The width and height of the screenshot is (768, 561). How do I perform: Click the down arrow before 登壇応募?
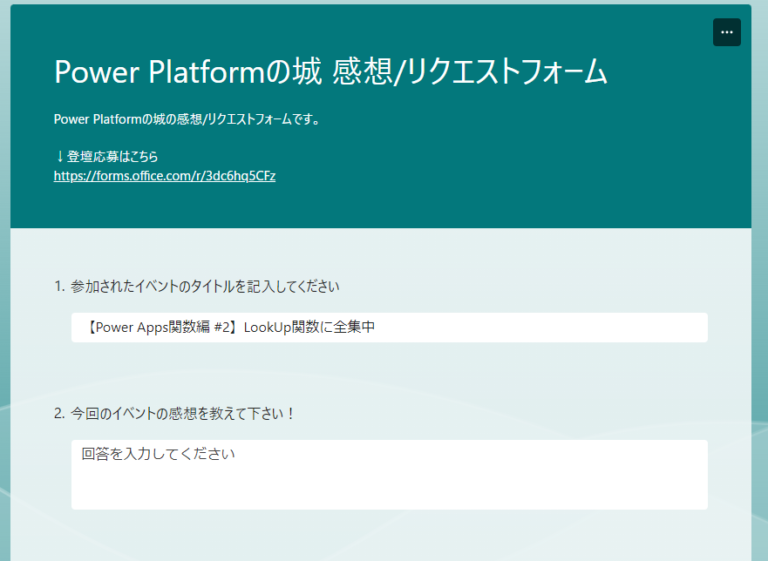(60, 157)
